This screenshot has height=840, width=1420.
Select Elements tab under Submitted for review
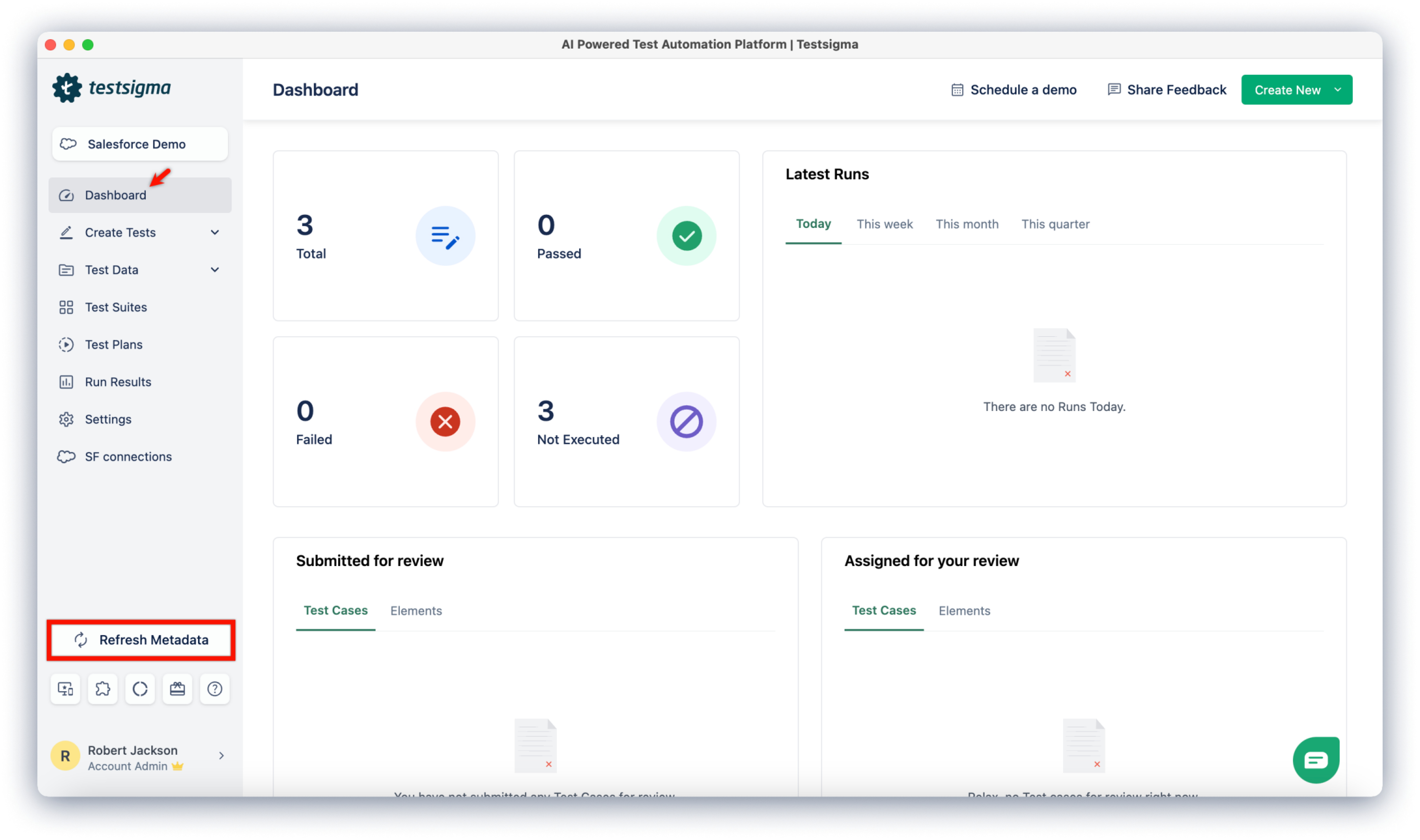tap(416, 611)
